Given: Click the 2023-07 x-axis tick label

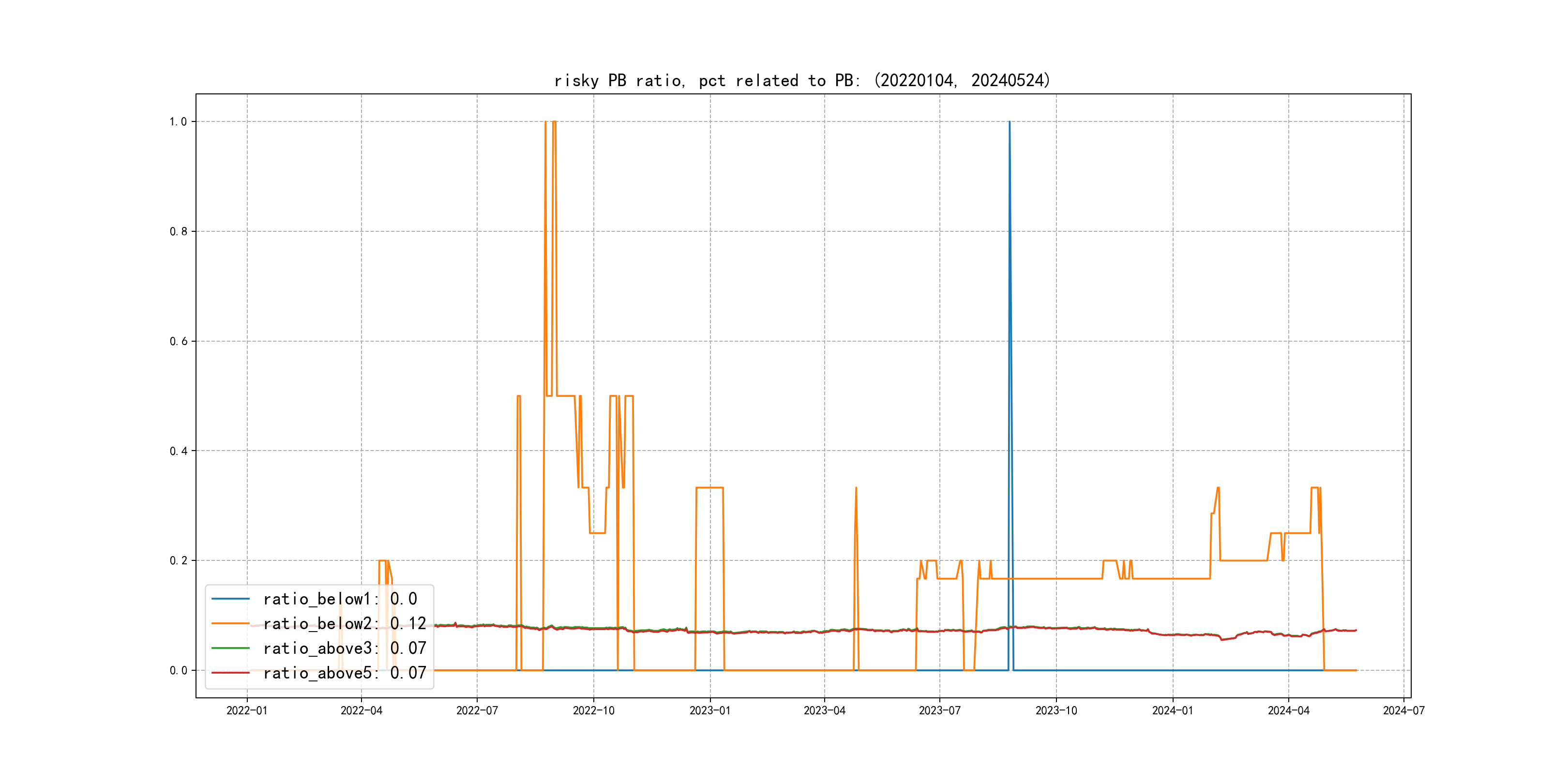Looking at the screenshot, I should coord(939,710).
